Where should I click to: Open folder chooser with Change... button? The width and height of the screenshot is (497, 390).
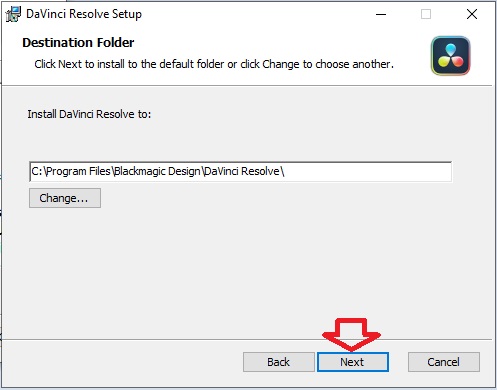pyautogui.click(x=65, y=198)
